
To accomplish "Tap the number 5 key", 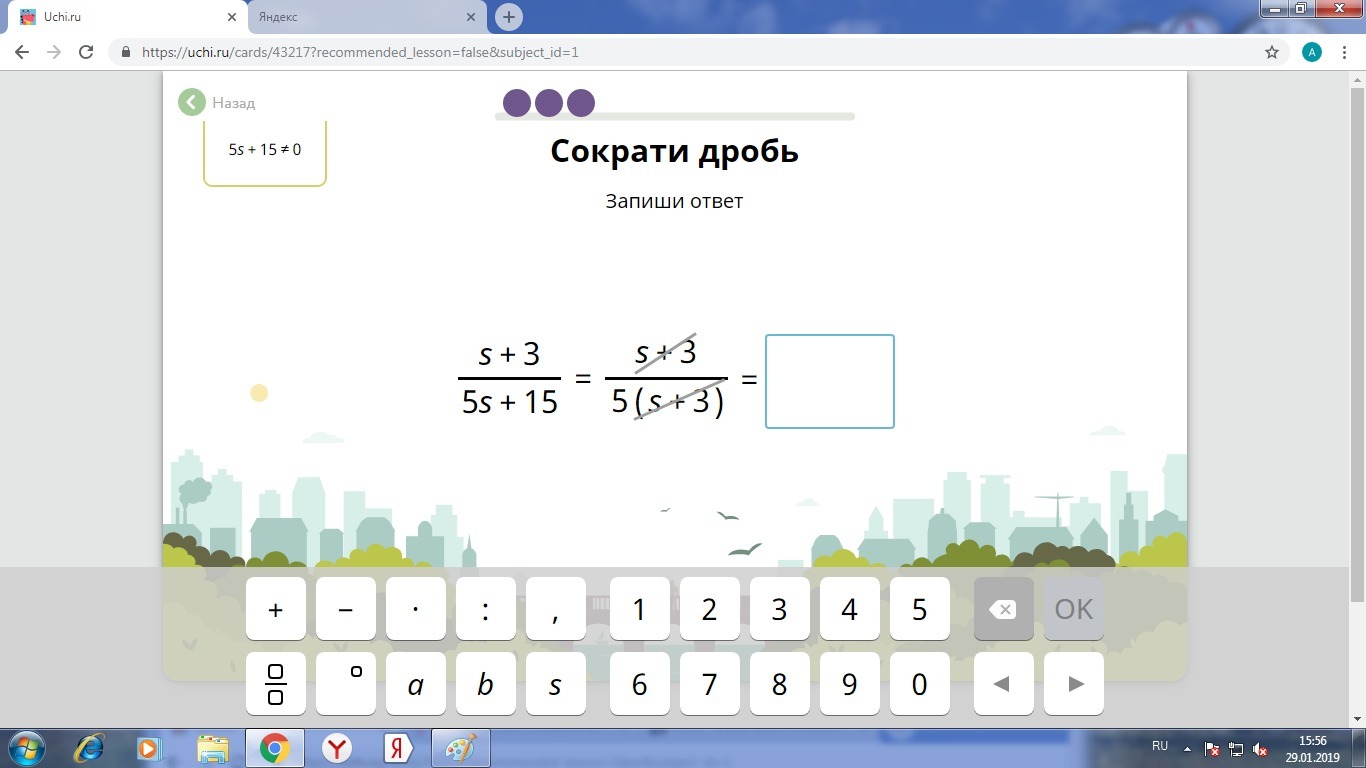I will pos(920,609).
